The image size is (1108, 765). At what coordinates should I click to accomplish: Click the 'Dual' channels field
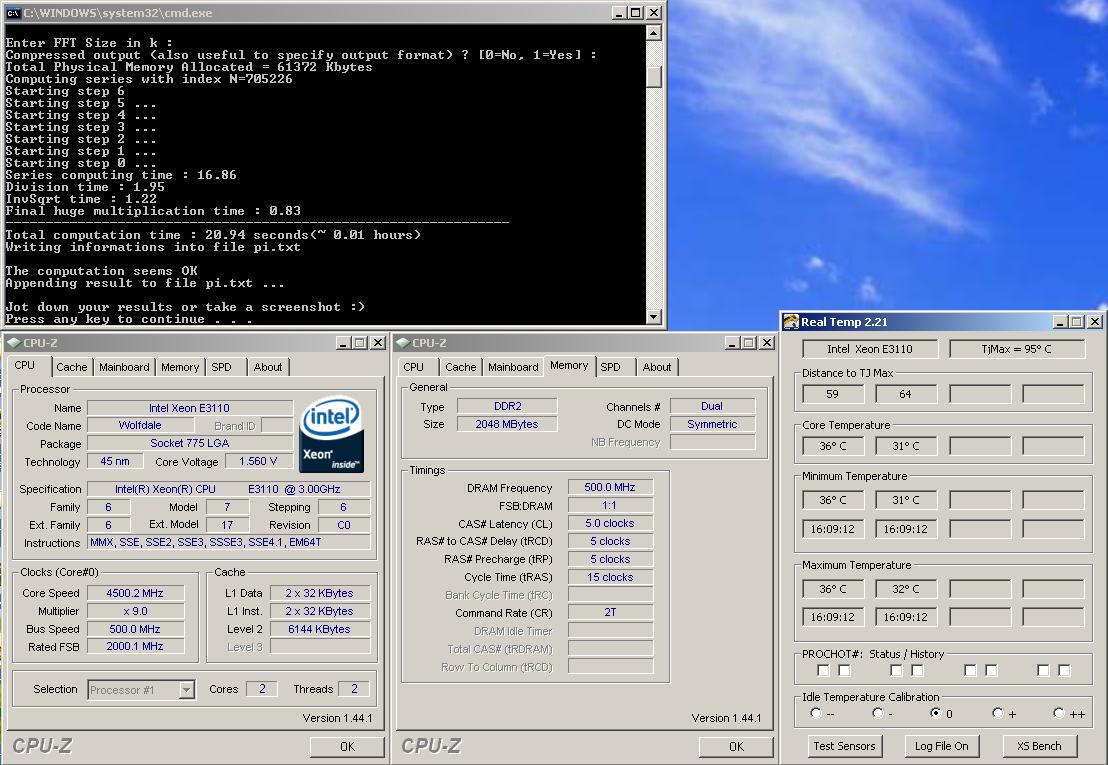(x=712, y=406)
